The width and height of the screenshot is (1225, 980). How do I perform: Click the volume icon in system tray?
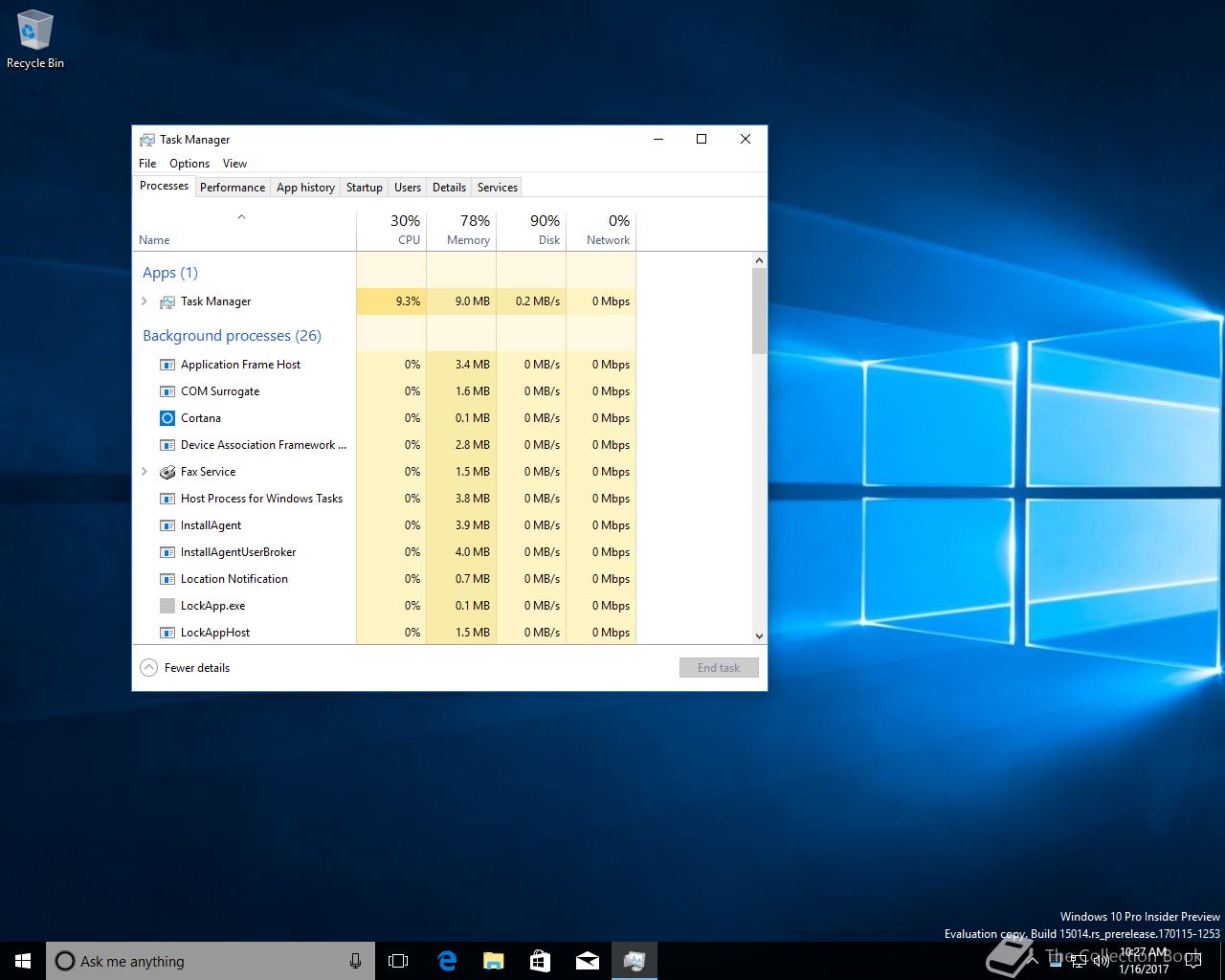tap(1101, 961)
